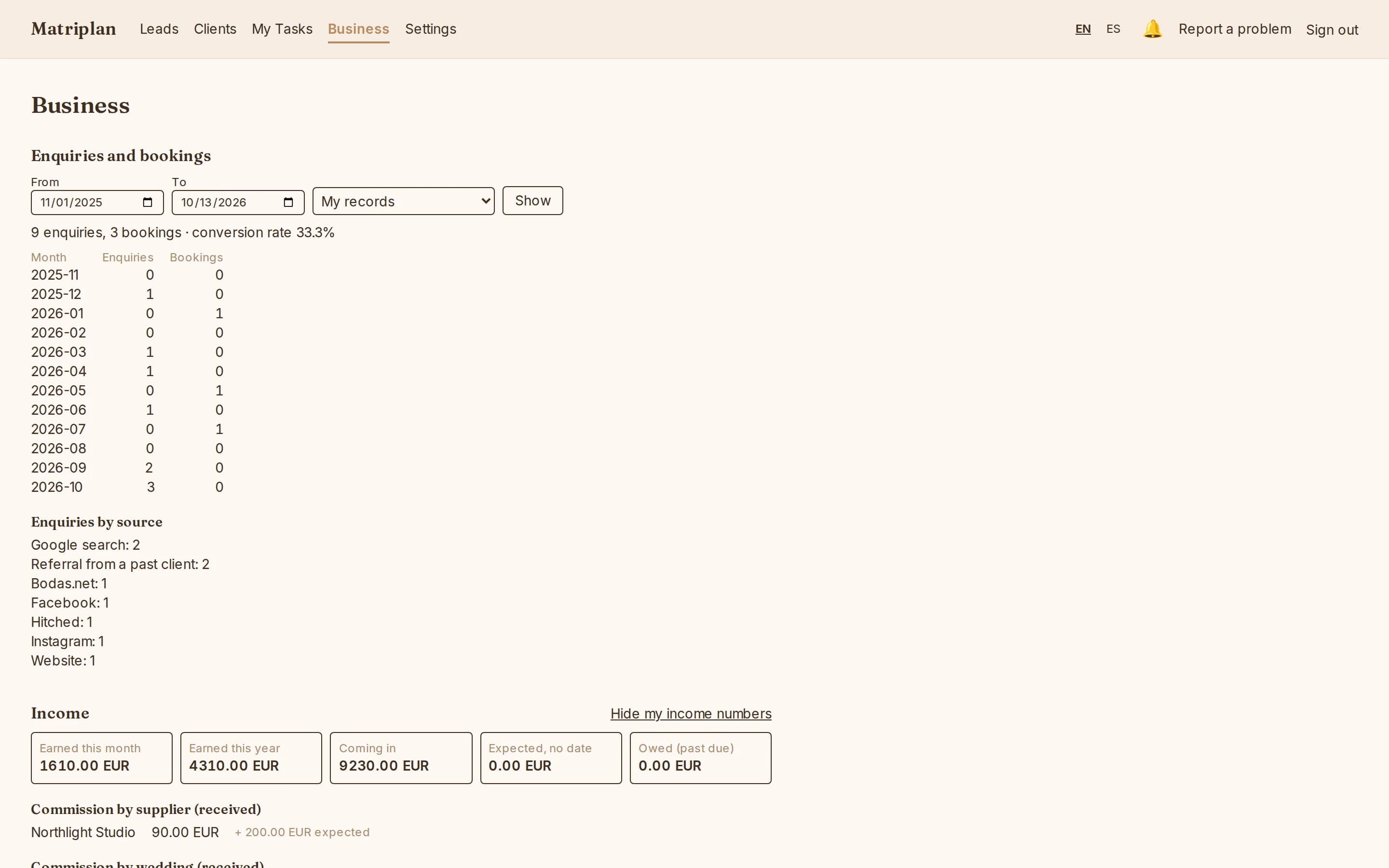The width and height of the screenshot is (1389, 868).
Task: Open the From date calendar picker icon
Action: [x=148, y=202]
